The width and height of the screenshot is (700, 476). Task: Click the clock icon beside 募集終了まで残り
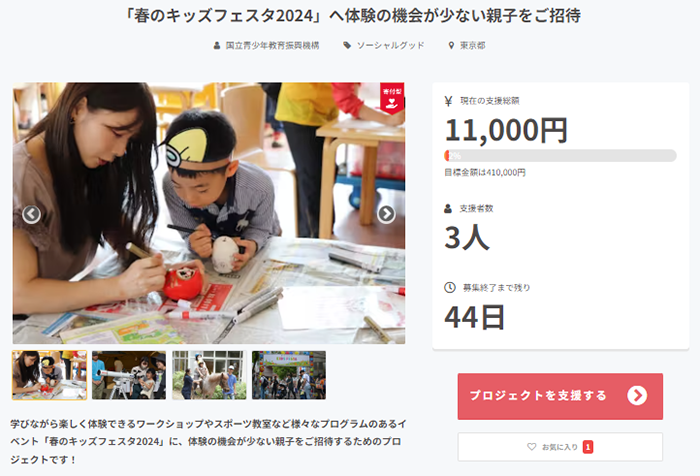point(450,288)
